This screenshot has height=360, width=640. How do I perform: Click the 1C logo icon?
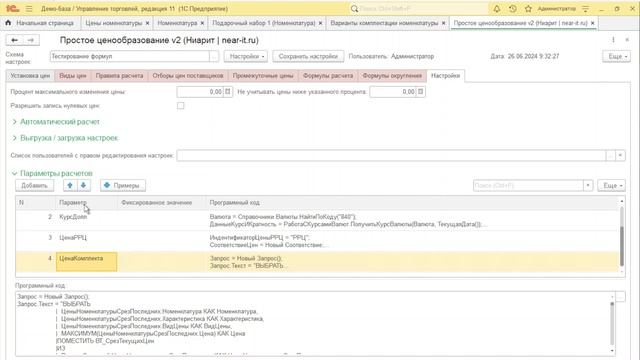tap(13, 9)
